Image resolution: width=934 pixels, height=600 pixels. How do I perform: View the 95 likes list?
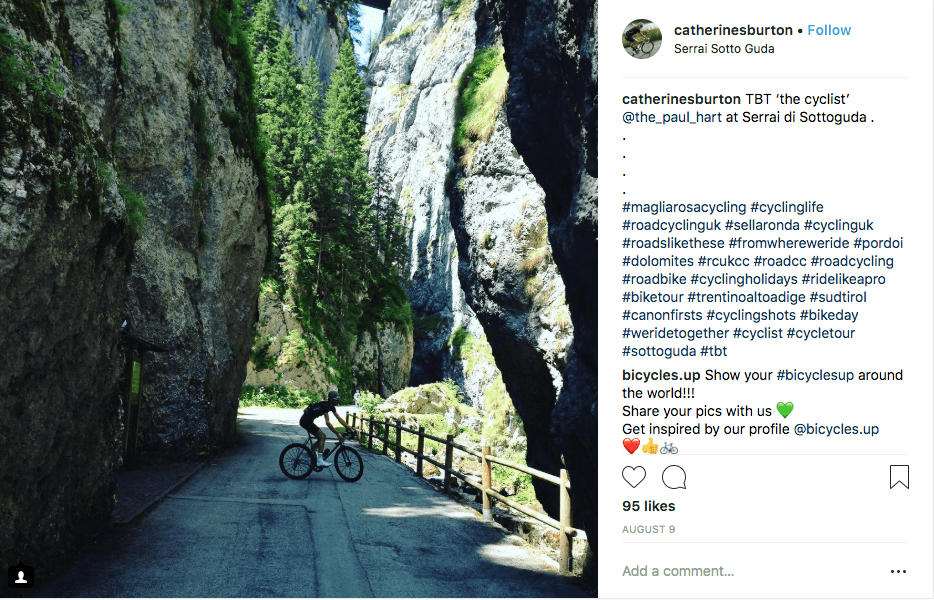[x=648, y=506]
